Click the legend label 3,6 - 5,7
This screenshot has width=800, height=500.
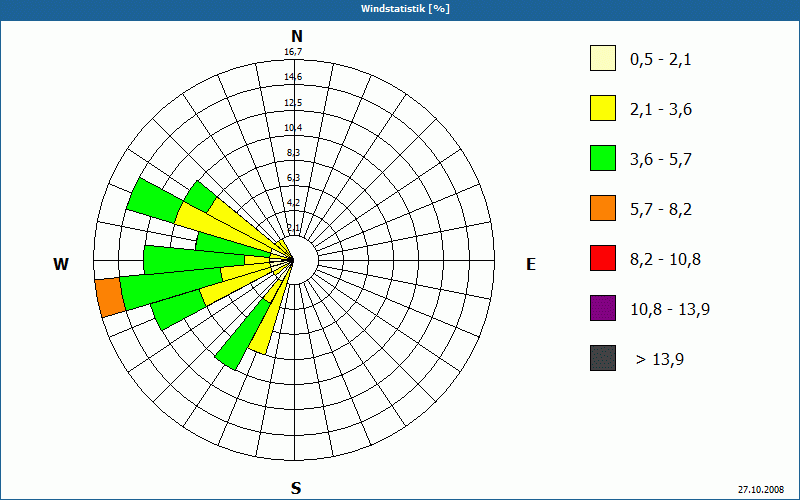661,160
